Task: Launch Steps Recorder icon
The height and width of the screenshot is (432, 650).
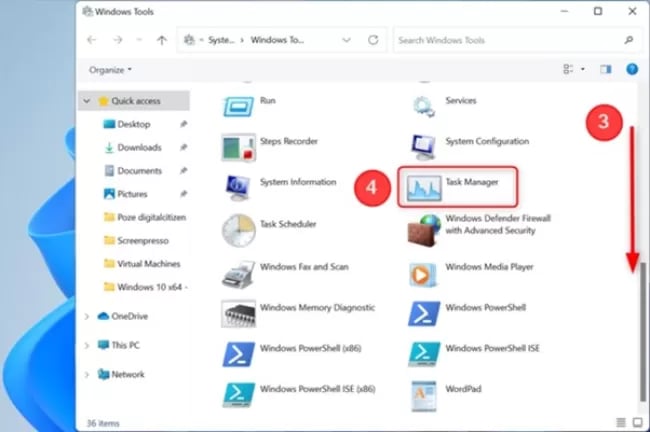Action: tap(238, 147)
